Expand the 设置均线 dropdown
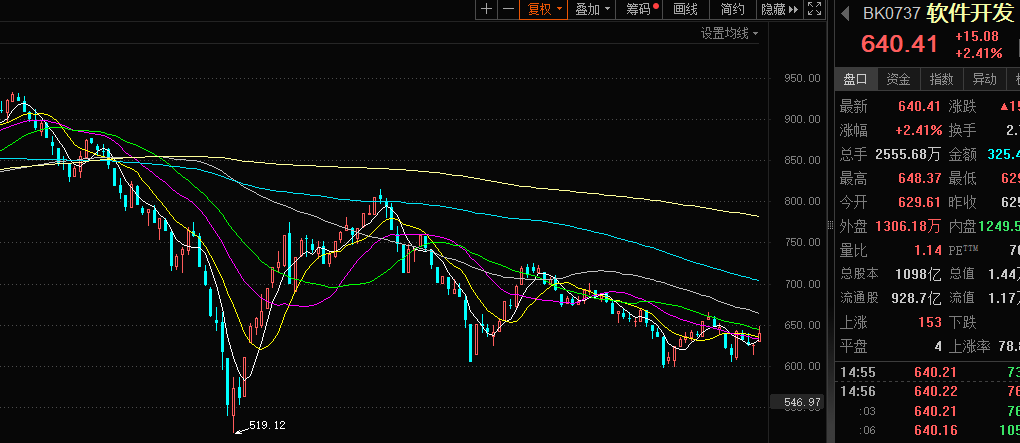Screen dimensions: 1020x443 tap(729, 33)
